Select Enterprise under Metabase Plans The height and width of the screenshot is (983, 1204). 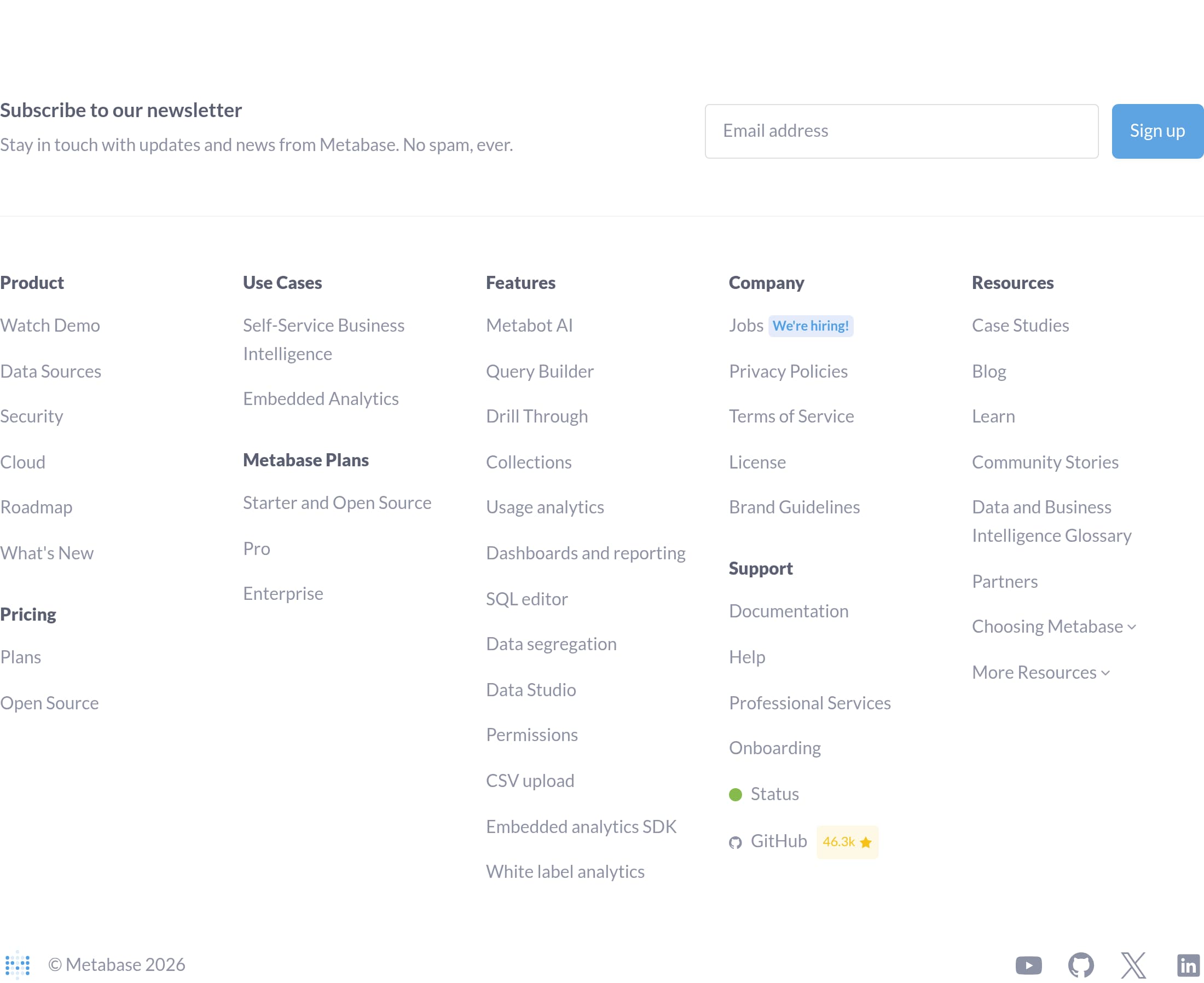tap(283, 593)
